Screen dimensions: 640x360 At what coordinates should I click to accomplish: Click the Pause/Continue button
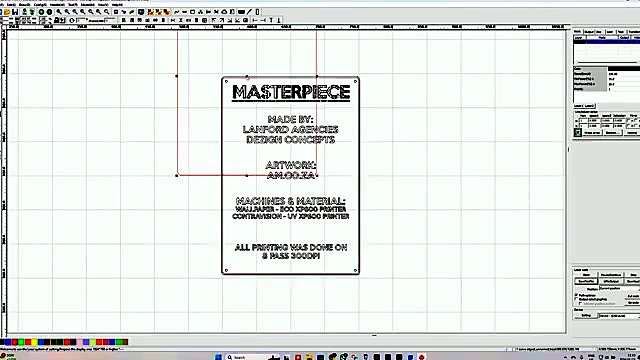click(x=611, y=275)
